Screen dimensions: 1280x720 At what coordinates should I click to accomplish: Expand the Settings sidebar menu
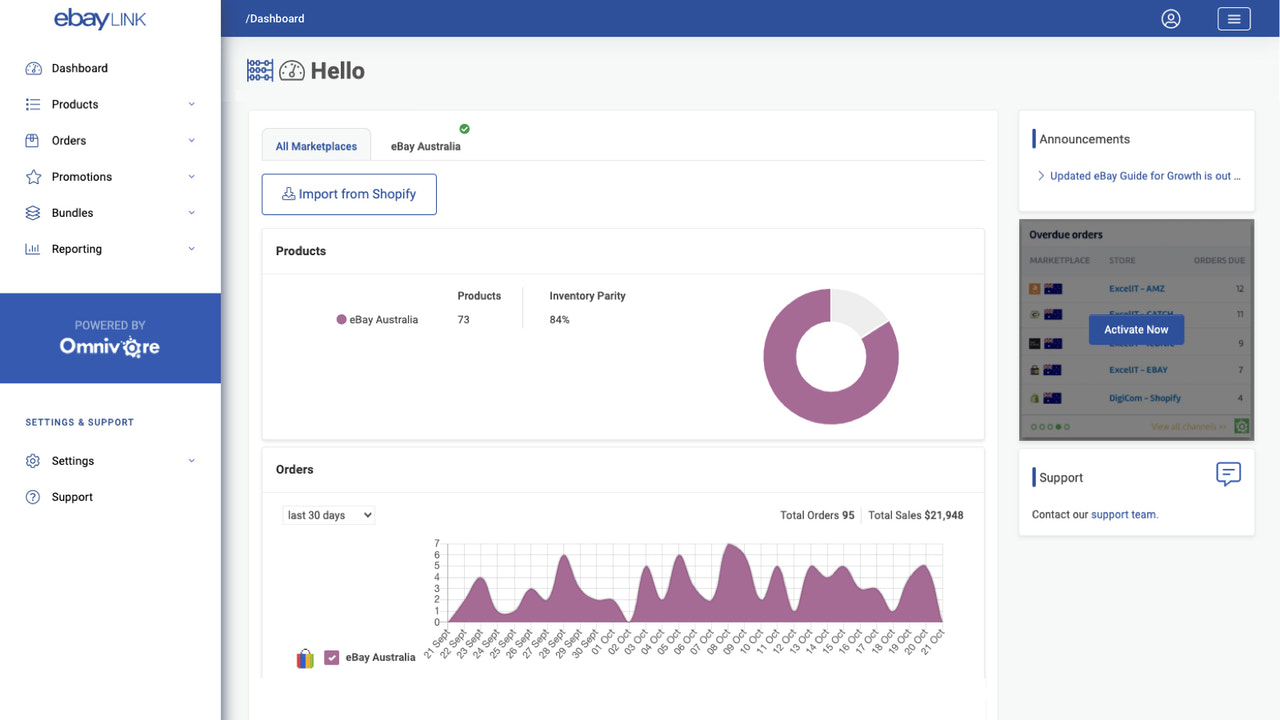[x=191, y=460]
